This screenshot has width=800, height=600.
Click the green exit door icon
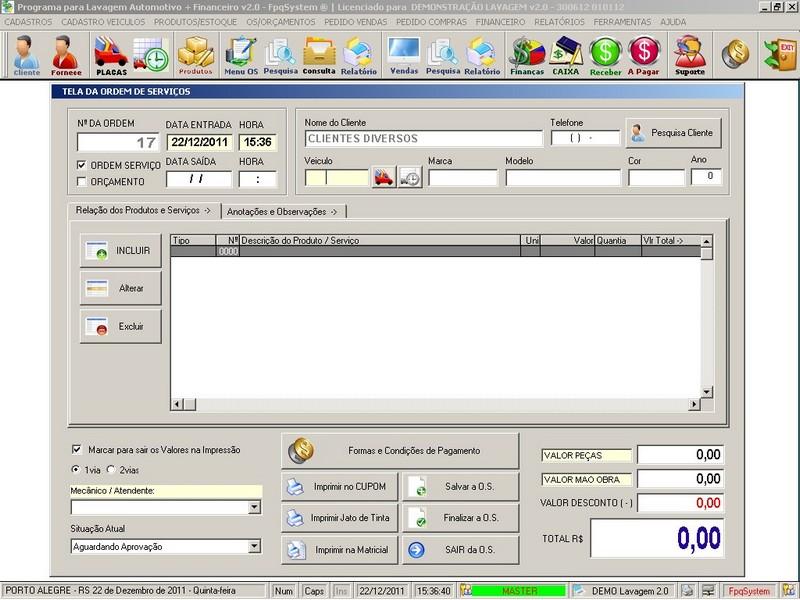point(780,54)
